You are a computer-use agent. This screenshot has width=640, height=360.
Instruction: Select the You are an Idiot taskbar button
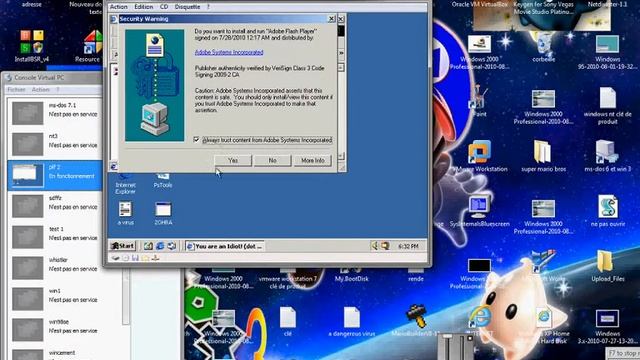(x=224, y=246)
